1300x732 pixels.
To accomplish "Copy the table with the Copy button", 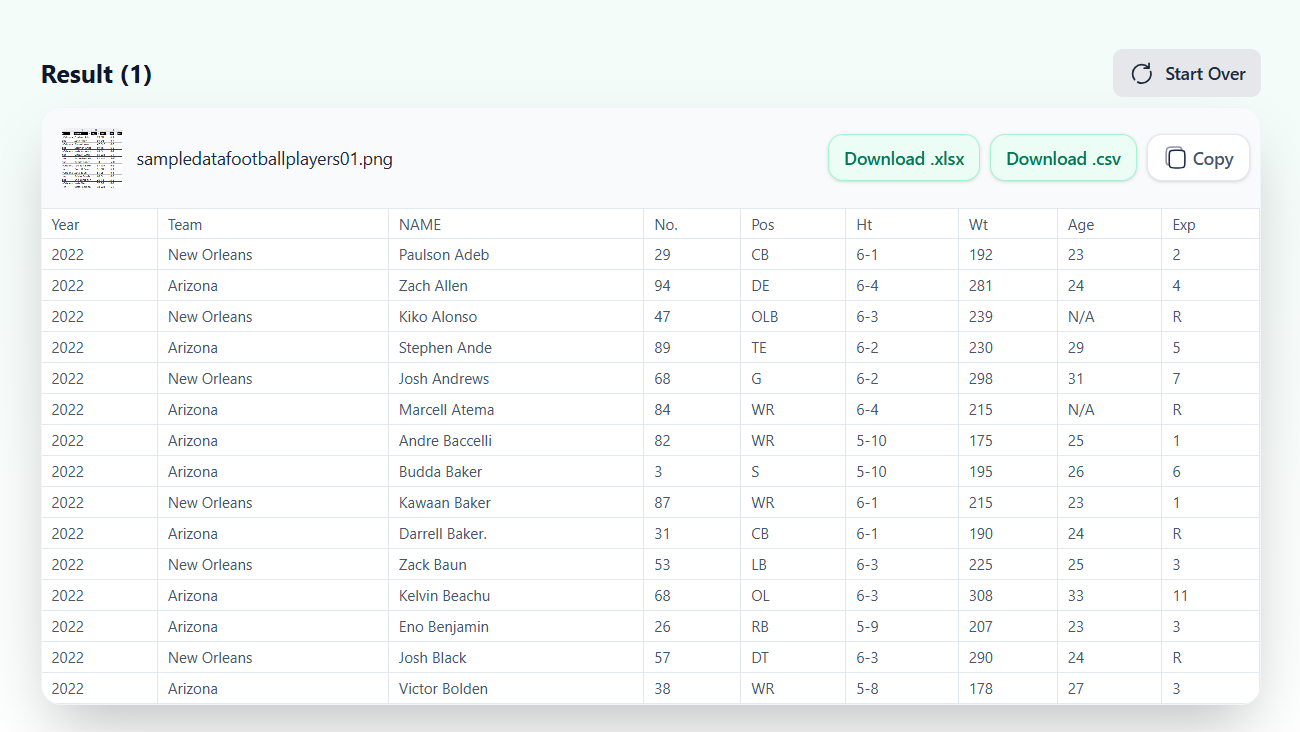I will coord(1198,158).
